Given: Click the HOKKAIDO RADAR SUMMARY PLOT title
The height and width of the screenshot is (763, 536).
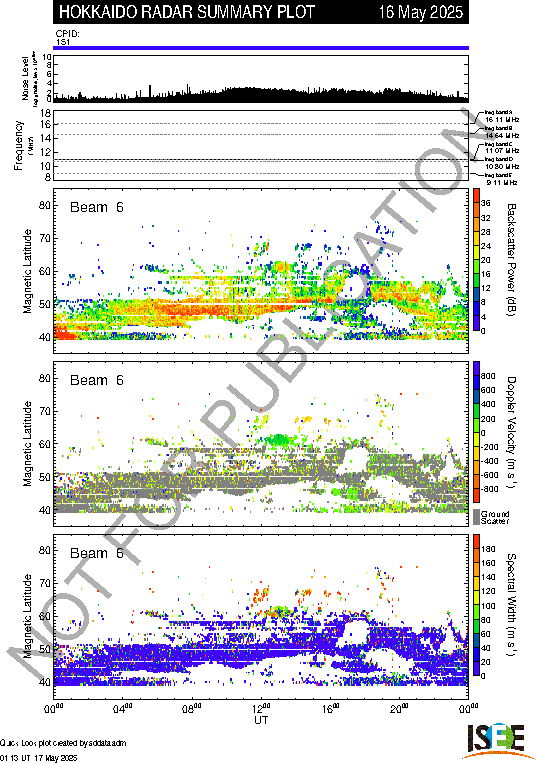Looking at the screenshot, I should [187, 12].
